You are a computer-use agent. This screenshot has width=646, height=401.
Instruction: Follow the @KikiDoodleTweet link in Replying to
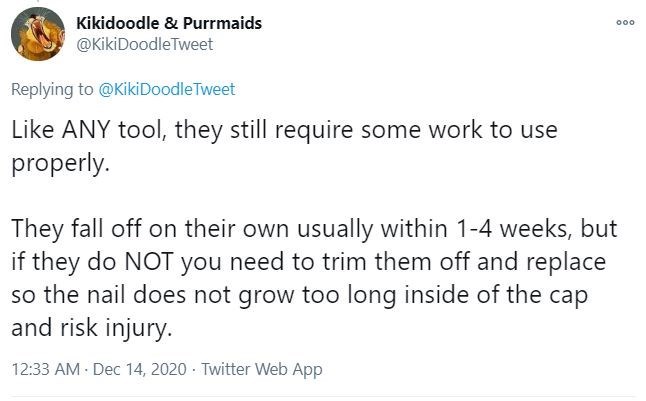click(x=166, y=89)
